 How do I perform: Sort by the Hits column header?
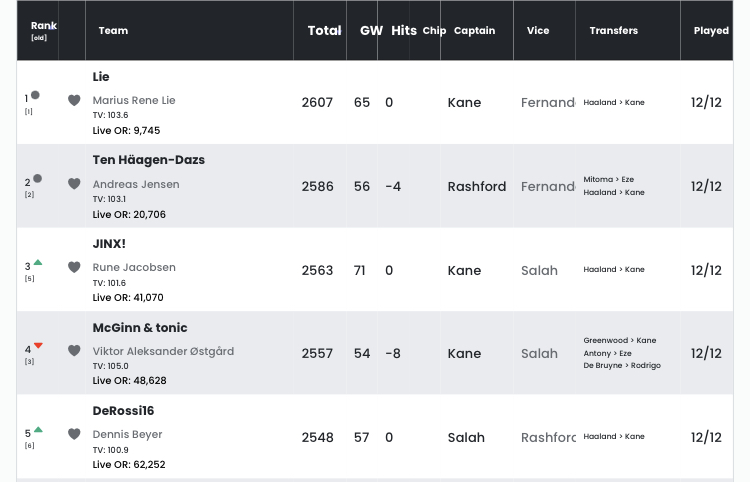tap(404, 31)
